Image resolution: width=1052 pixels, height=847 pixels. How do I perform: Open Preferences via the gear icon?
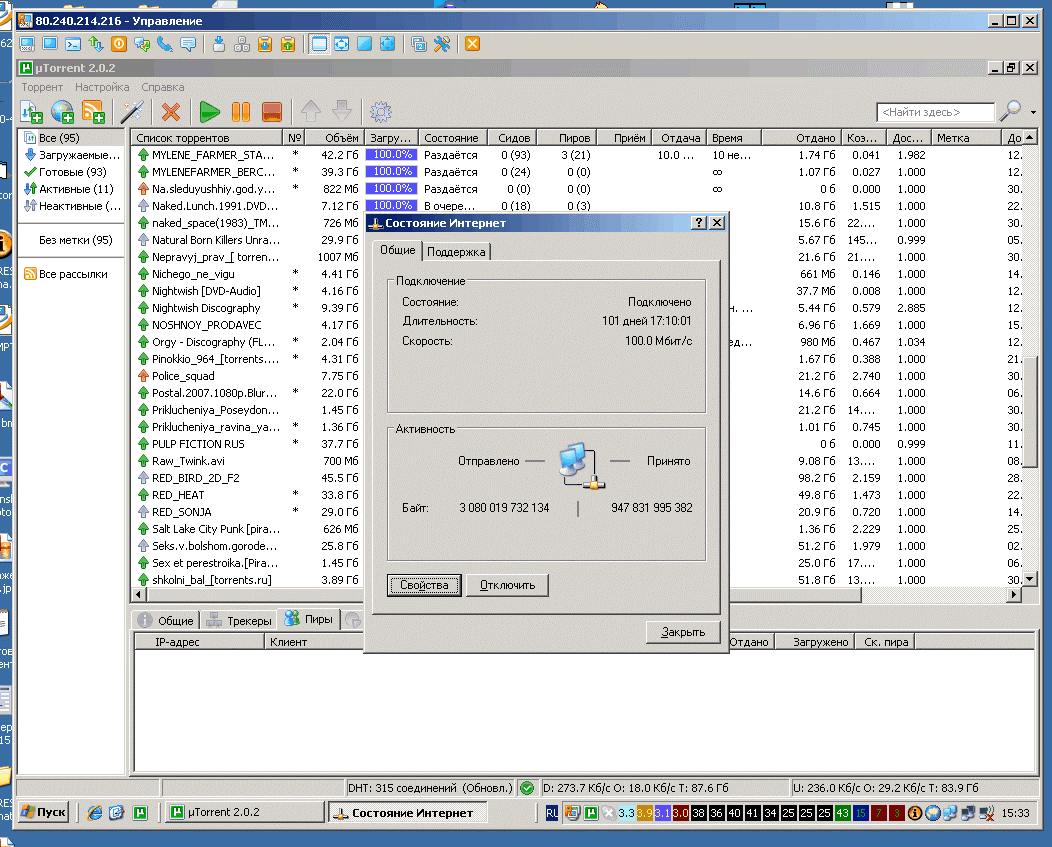pyautogui.click(x=381, y=112)
